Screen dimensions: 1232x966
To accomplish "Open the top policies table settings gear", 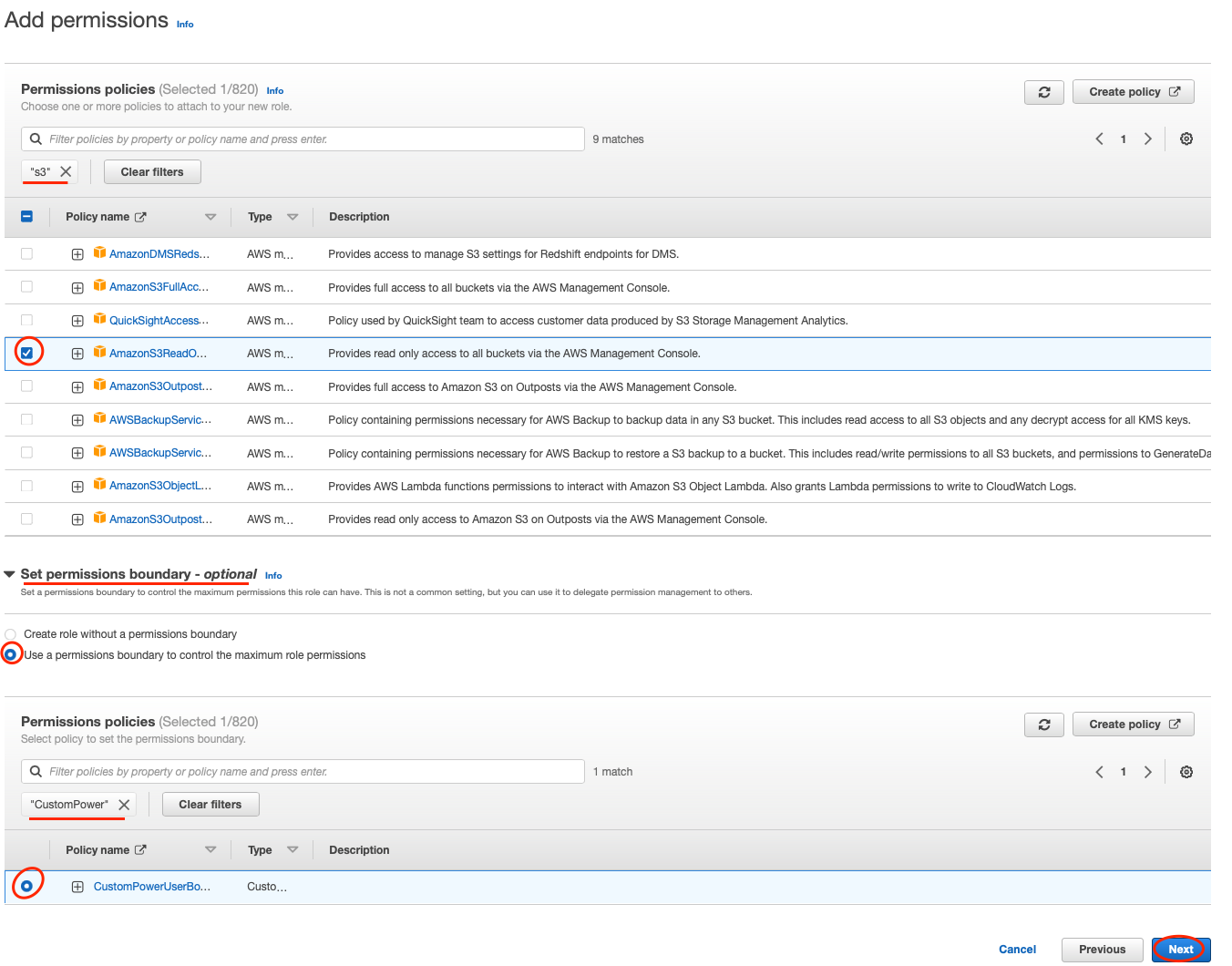I will [1186, 139].
